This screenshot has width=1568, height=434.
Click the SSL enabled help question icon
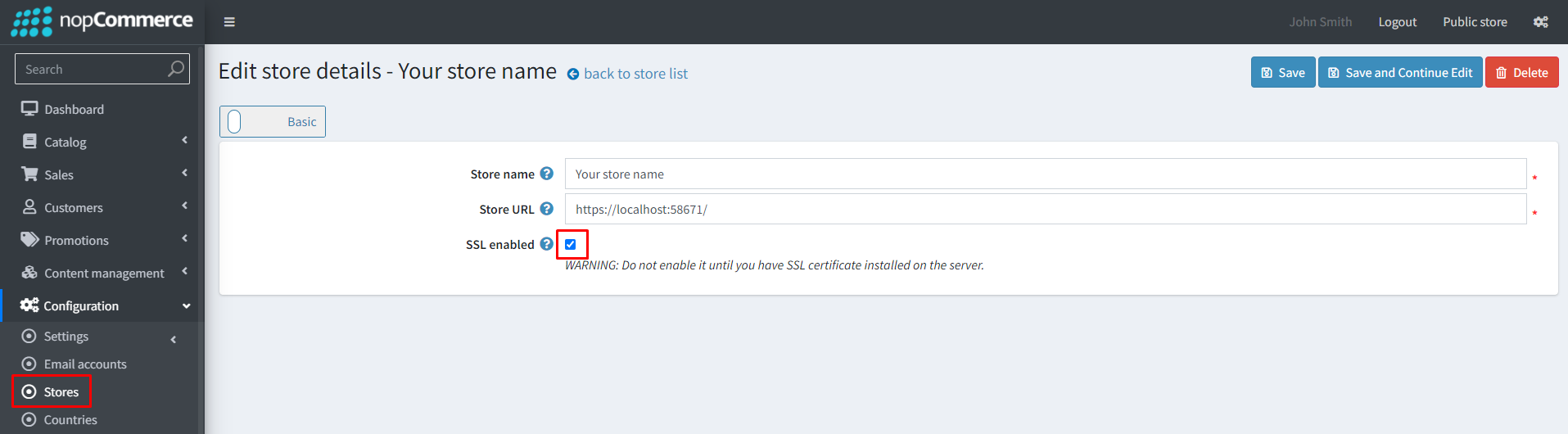pos(547,244)
